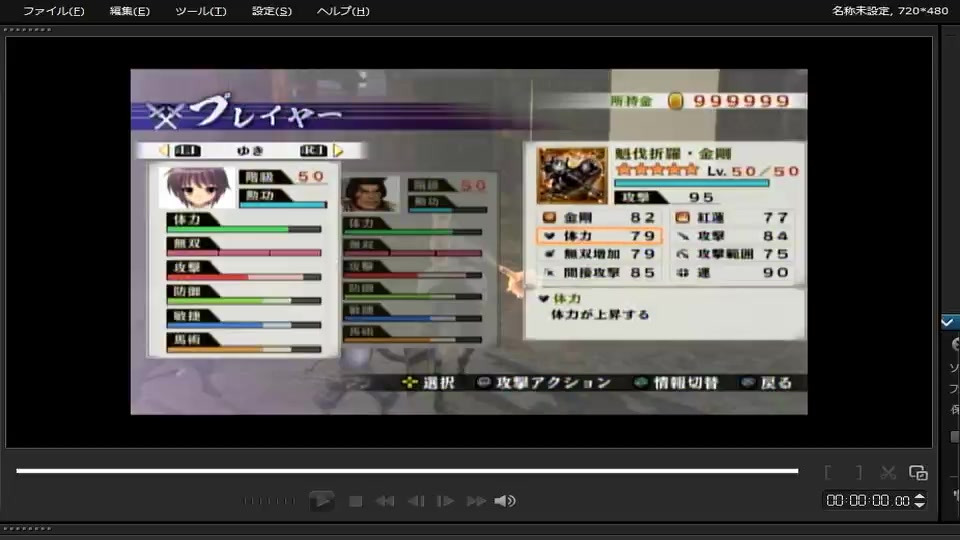This screenshot has width=960, height=540.
Task: Toggle the checkmark at right panel edge
Action: pyautogui.click(x=948, y=322)
